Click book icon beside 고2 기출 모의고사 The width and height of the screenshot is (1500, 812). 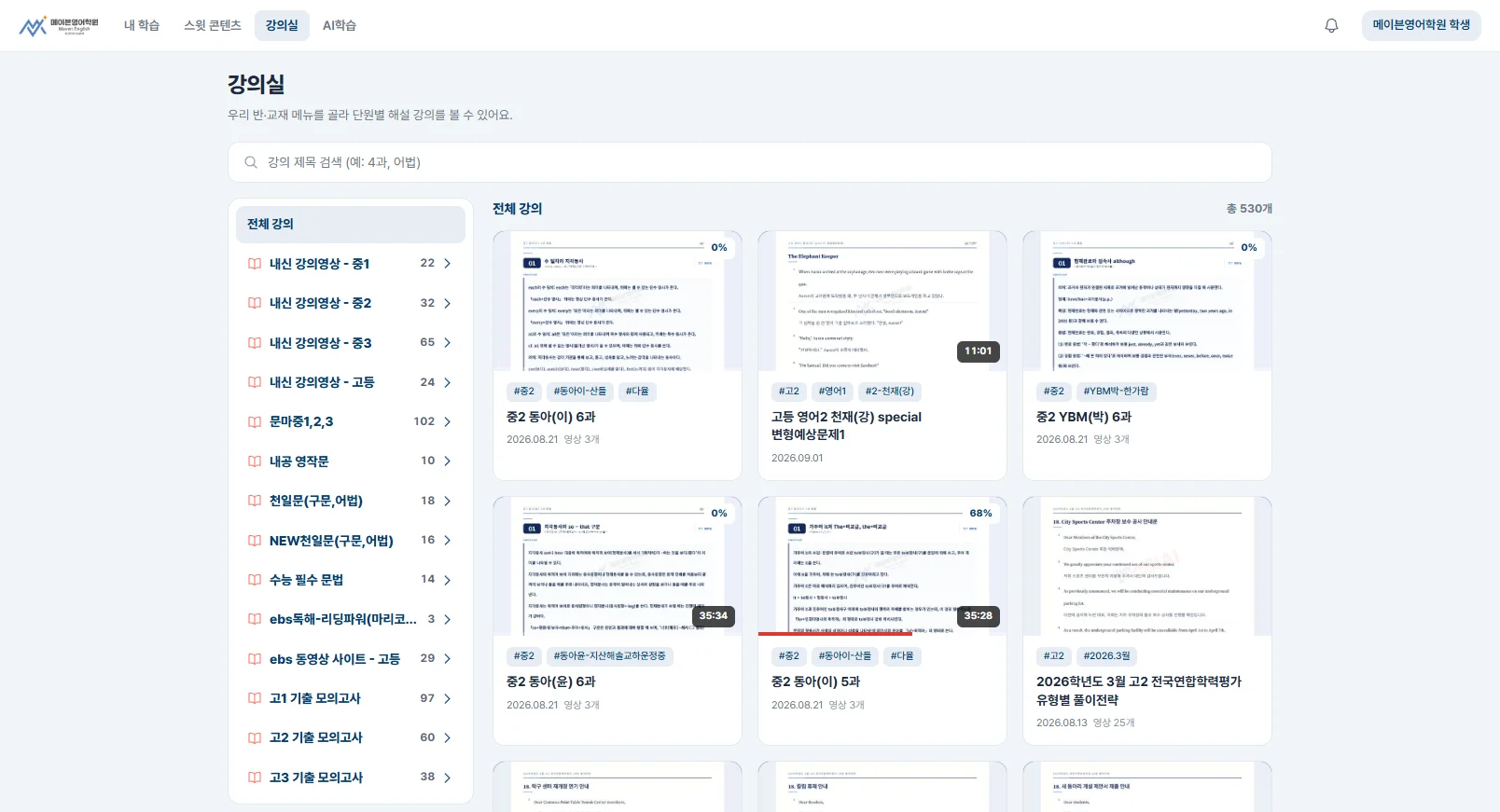255,737
